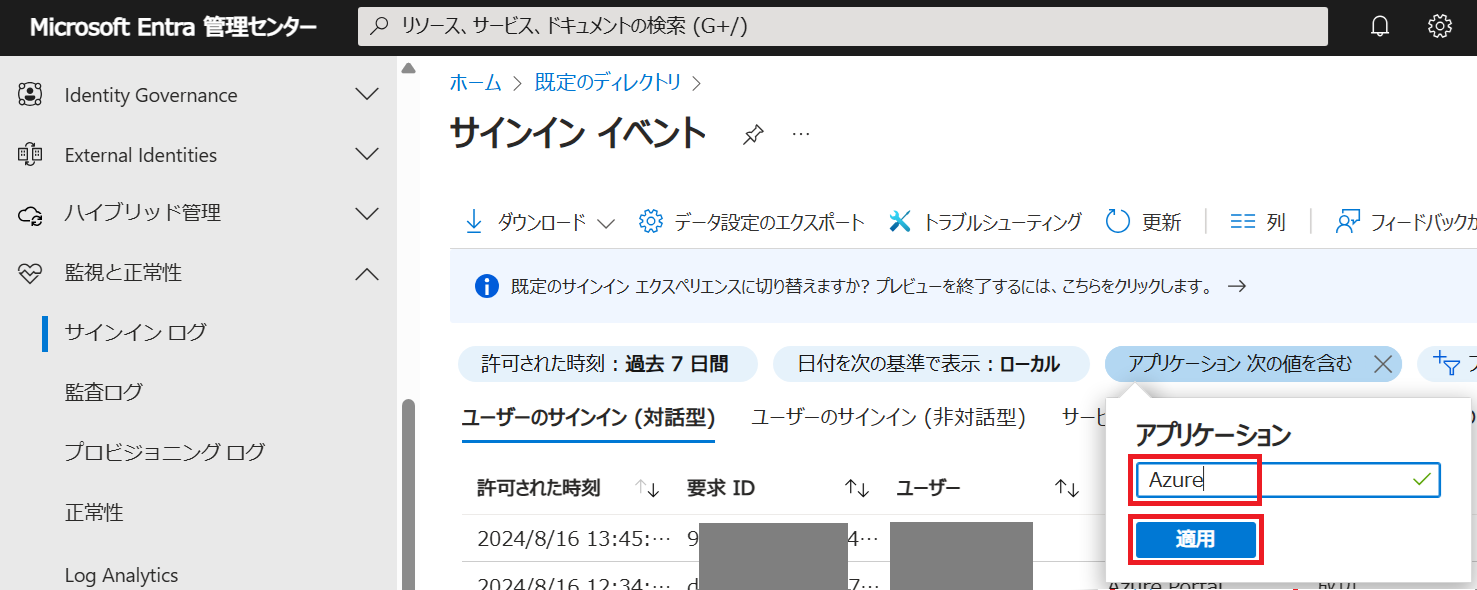The width and height of the screenshot is (1477, 590).
Task: Expand the Identity Governance section
Action: [x=367, y=95]
